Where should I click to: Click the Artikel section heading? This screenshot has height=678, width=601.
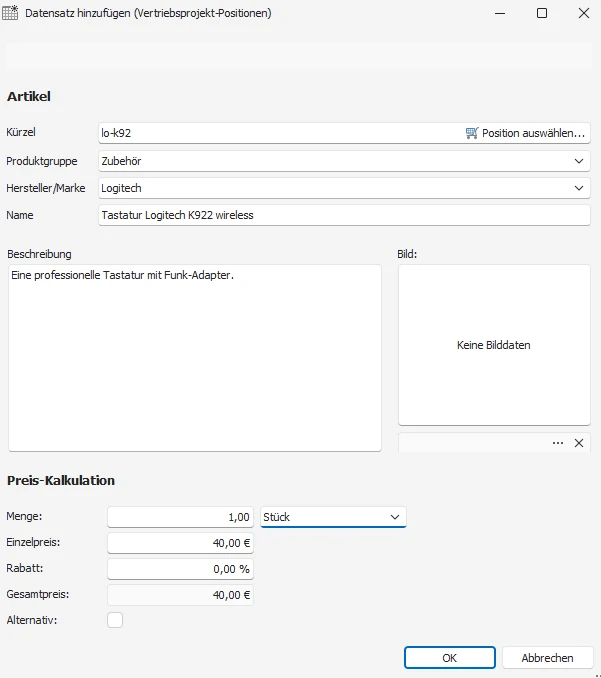coord(29,96)
